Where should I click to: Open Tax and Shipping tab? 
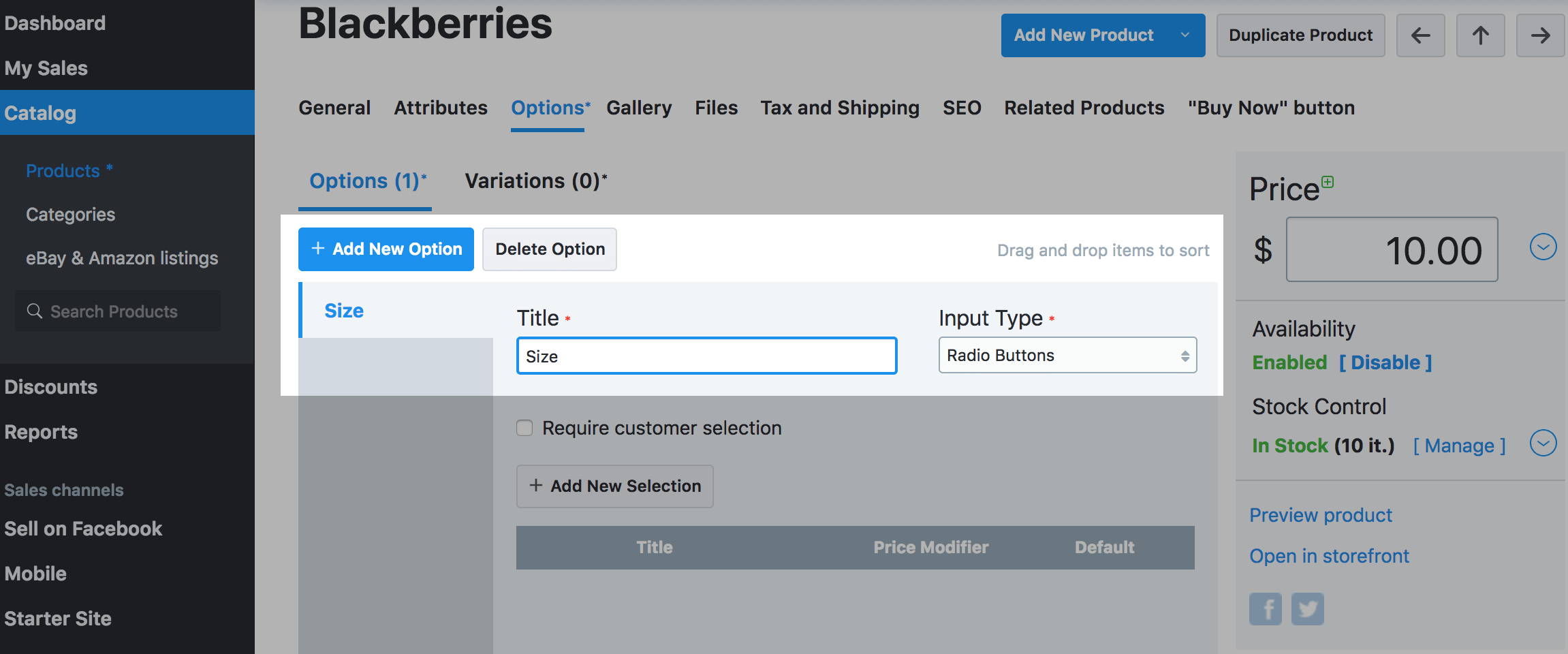840,108
